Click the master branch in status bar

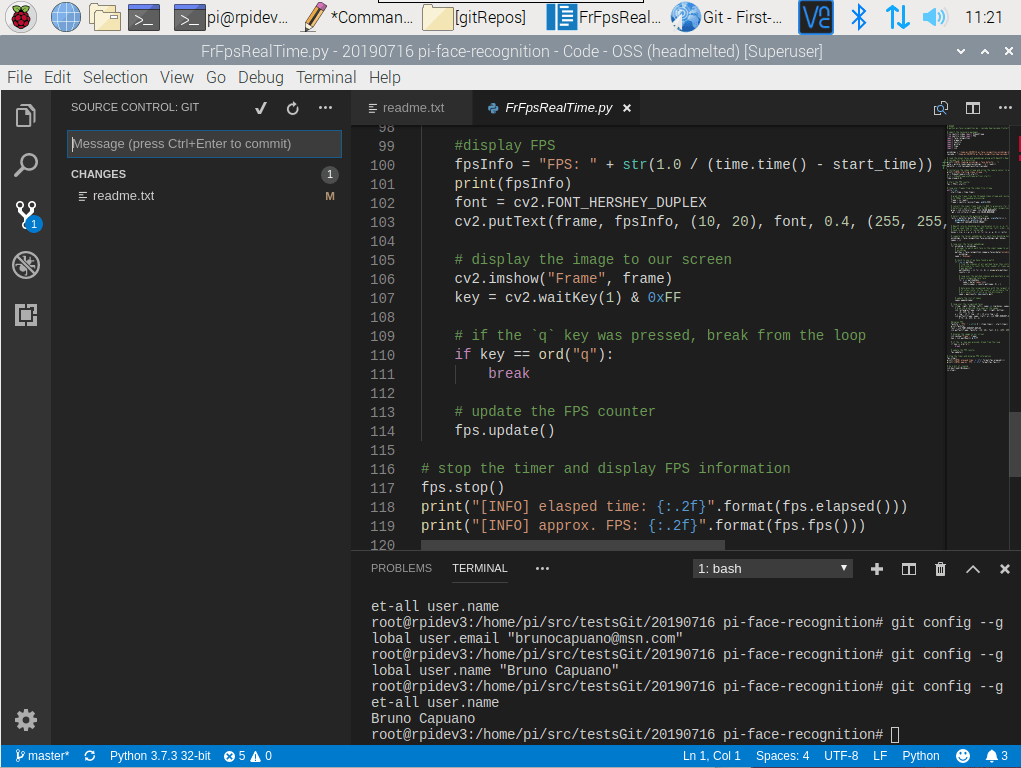tap(42, 756)
